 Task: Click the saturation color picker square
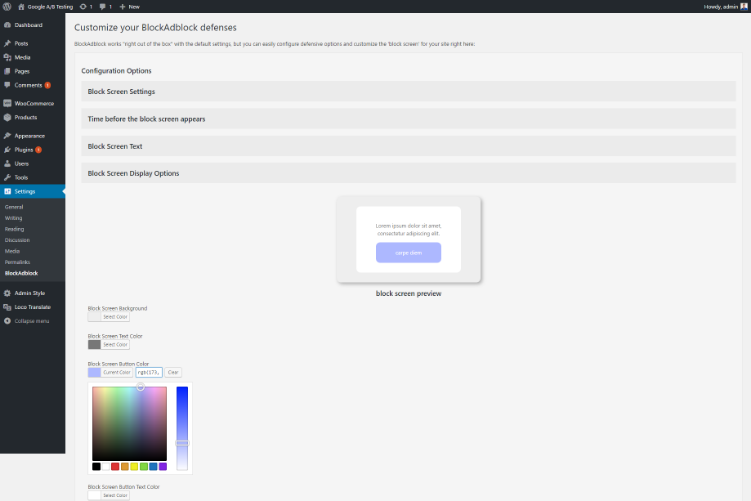pos(129,424)
